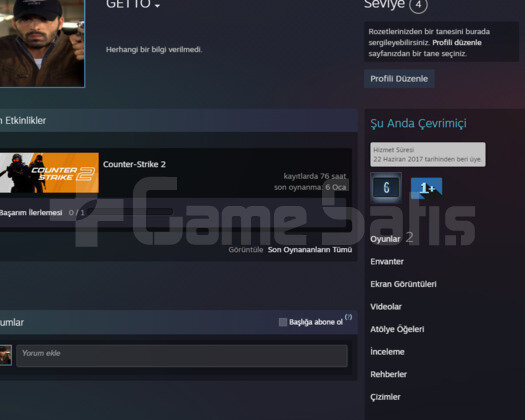Click the small avatar beside comment box
The height and width of the screenshot is (420, 525).
click(6, 355)
